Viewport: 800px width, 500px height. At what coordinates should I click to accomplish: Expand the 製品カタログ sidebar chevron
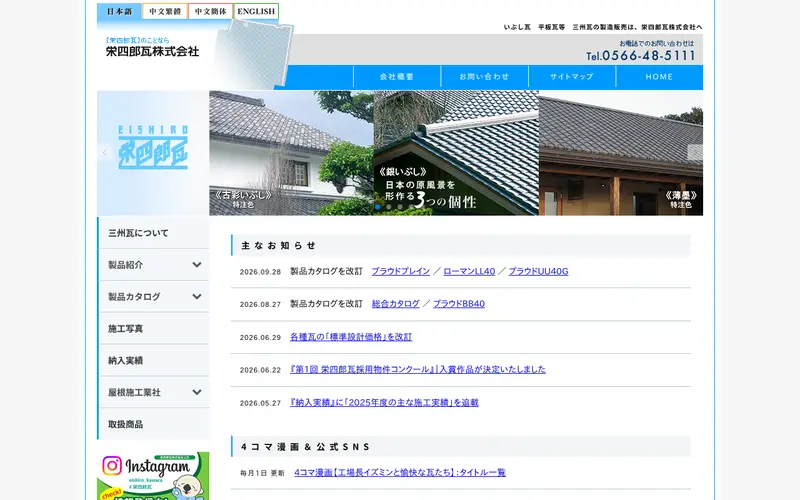click(196, 296)
